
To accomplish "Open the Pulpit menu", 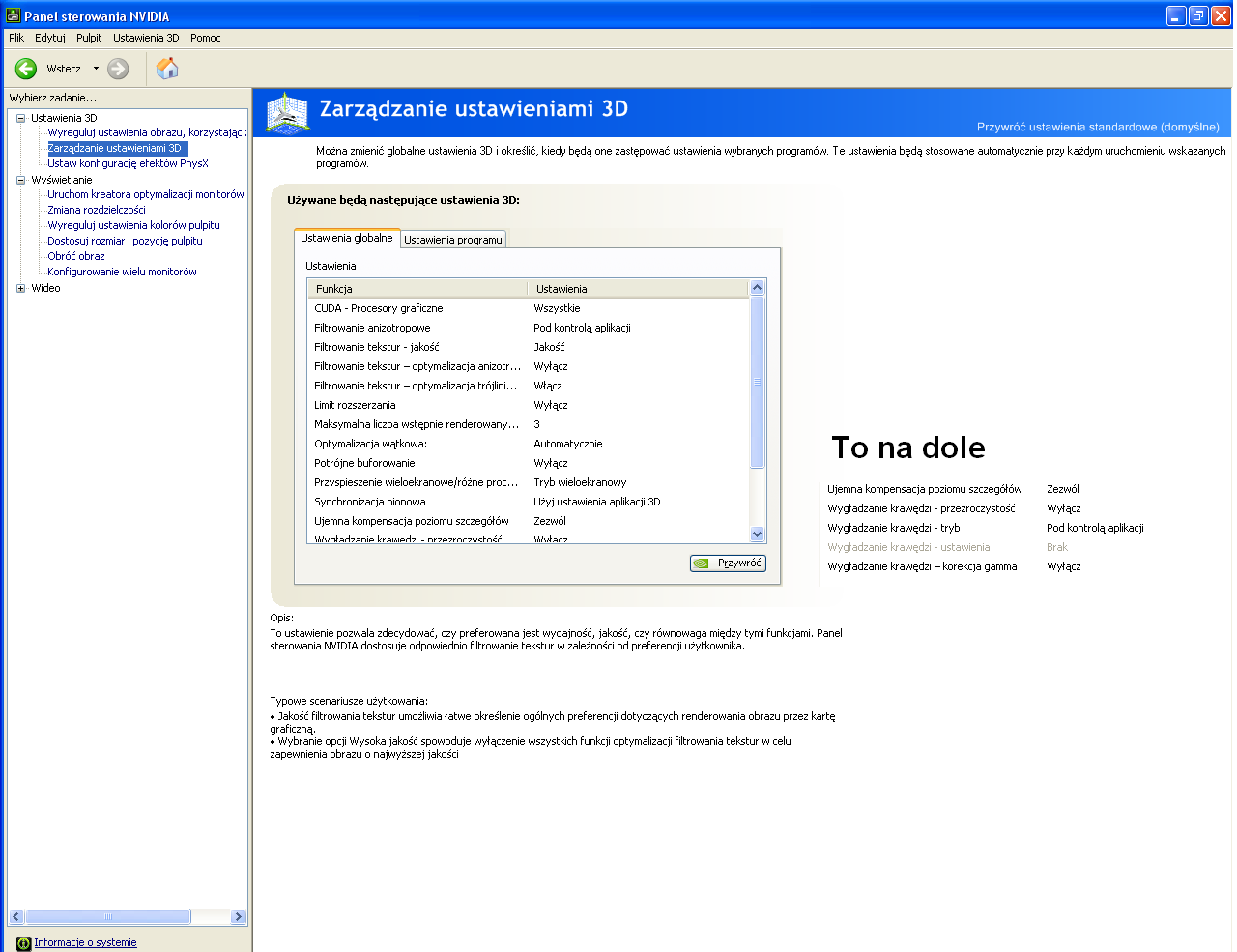I will [x=89, y=38].
